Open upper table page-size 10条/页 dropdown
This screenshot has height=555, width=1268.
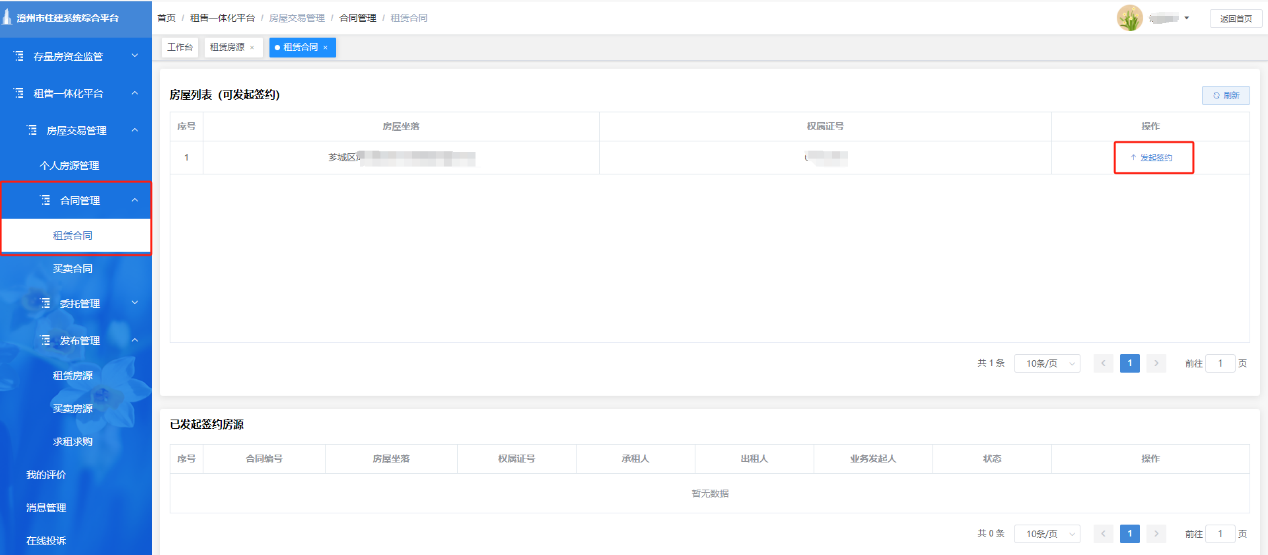pos(1047,364)
